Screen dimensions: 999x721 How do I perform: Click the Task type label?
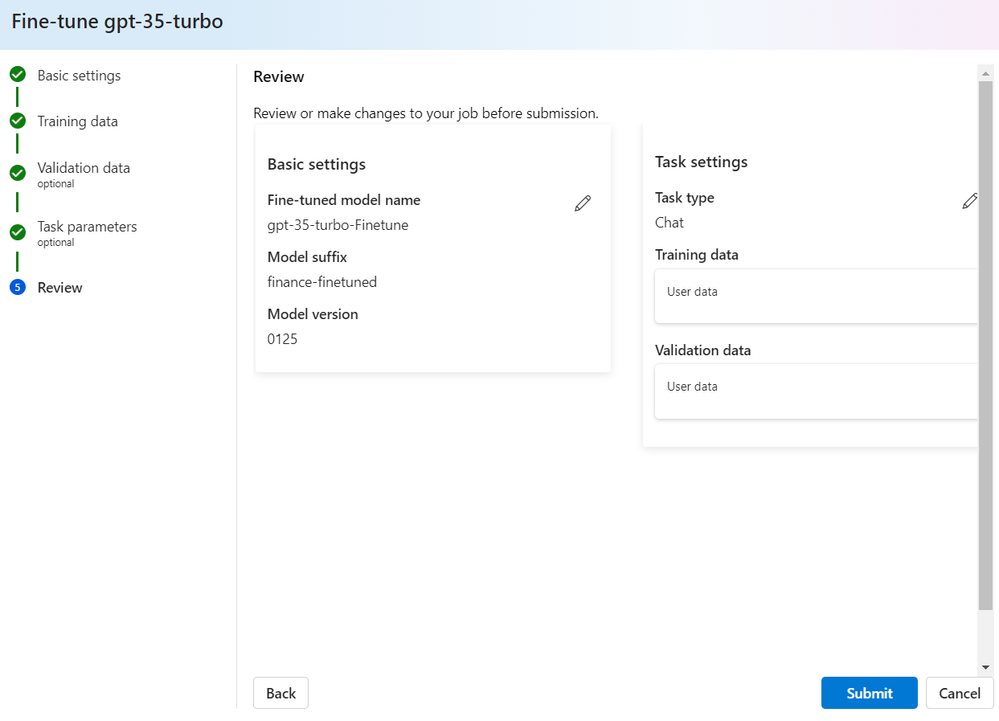click(684, 197)
